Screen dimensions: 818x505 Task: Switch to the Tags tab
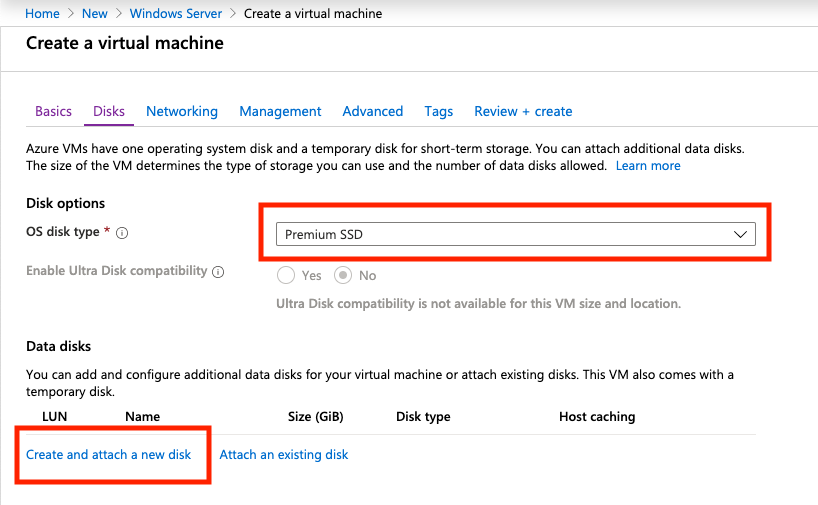tap(438, 111)
